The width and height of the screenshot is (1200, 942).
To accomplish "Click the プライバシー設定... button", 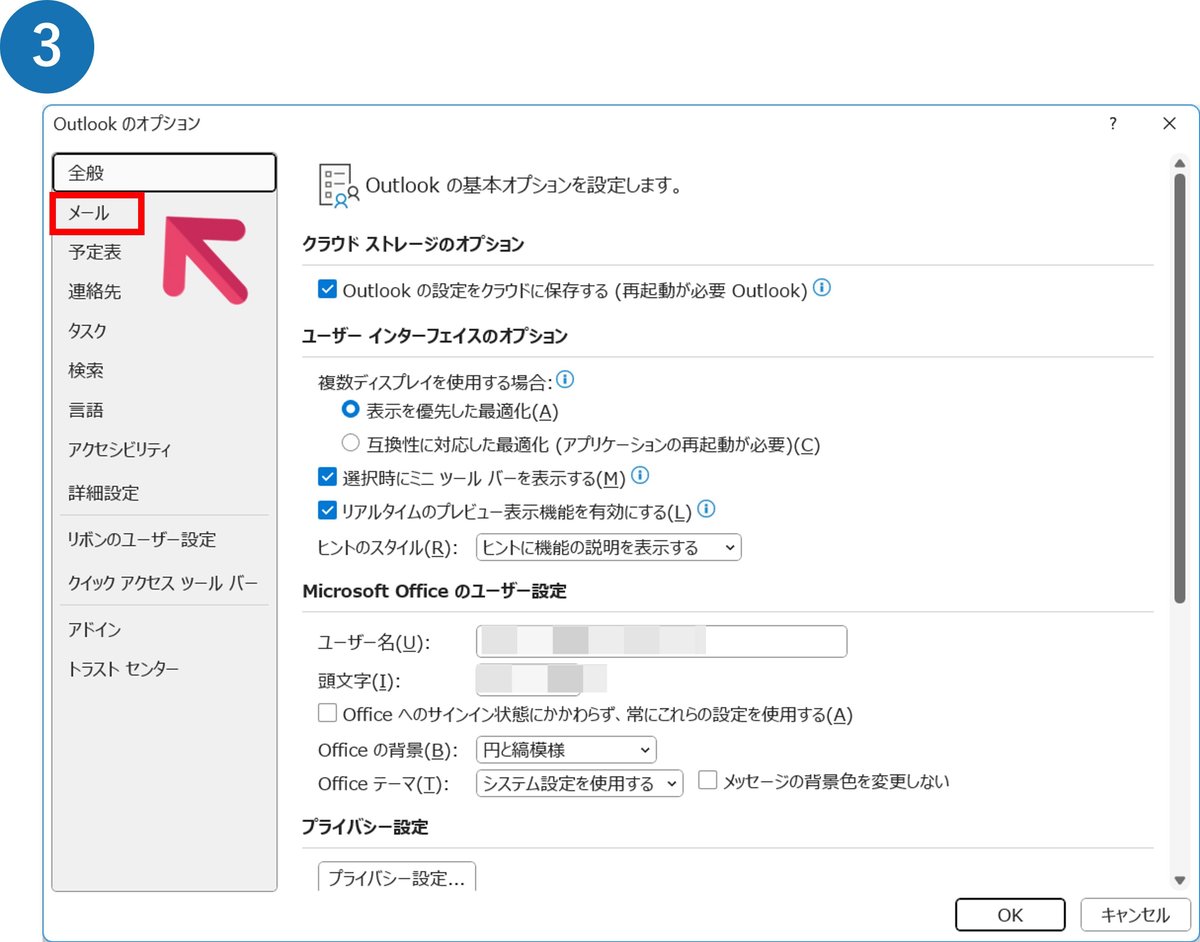I will click(397, 879).
